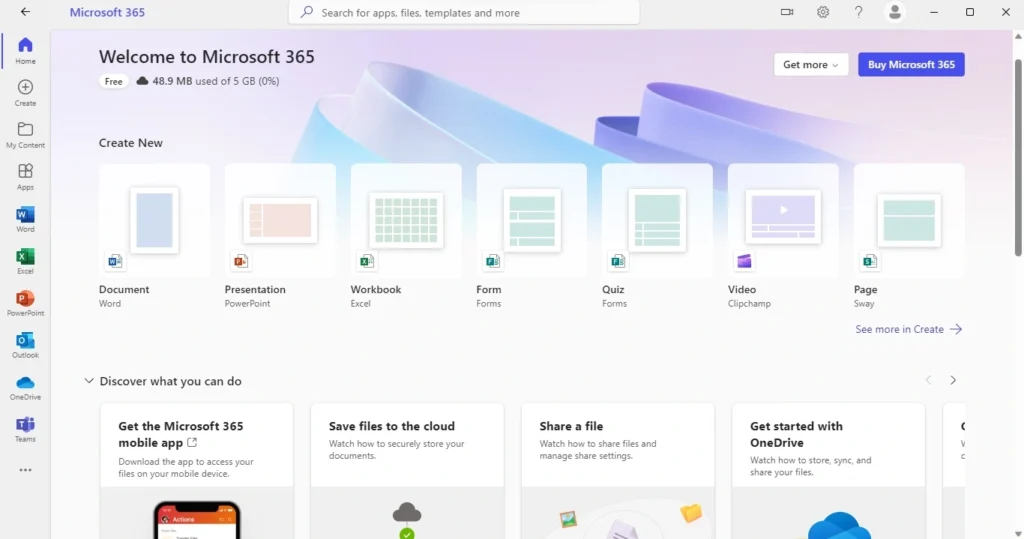Show next Discover cards with right arrow
The width and height of the screenshot is (1024, 539).
pos(953,380)
